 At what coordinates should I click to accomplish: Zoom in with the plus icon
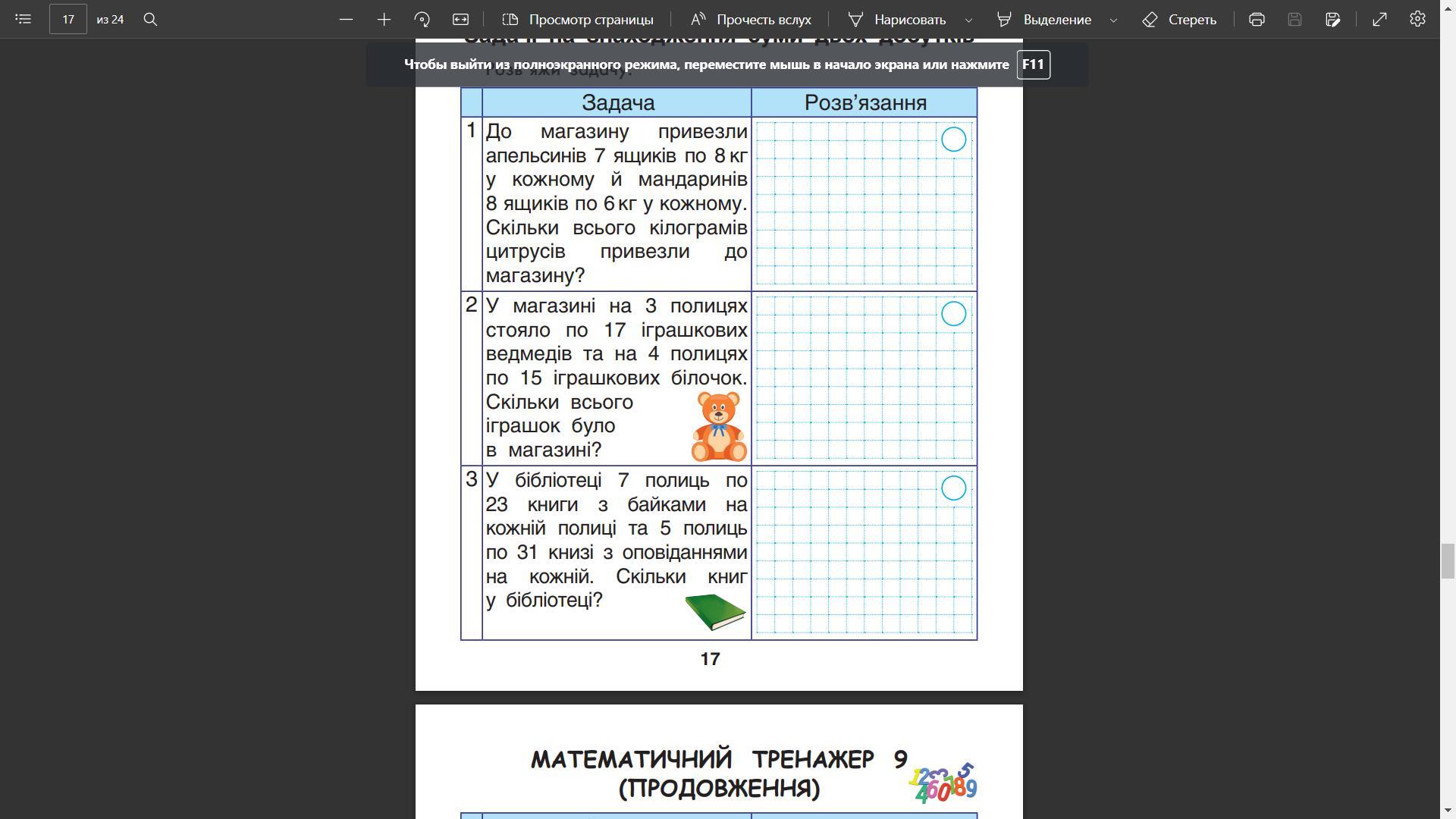point(384,19)
